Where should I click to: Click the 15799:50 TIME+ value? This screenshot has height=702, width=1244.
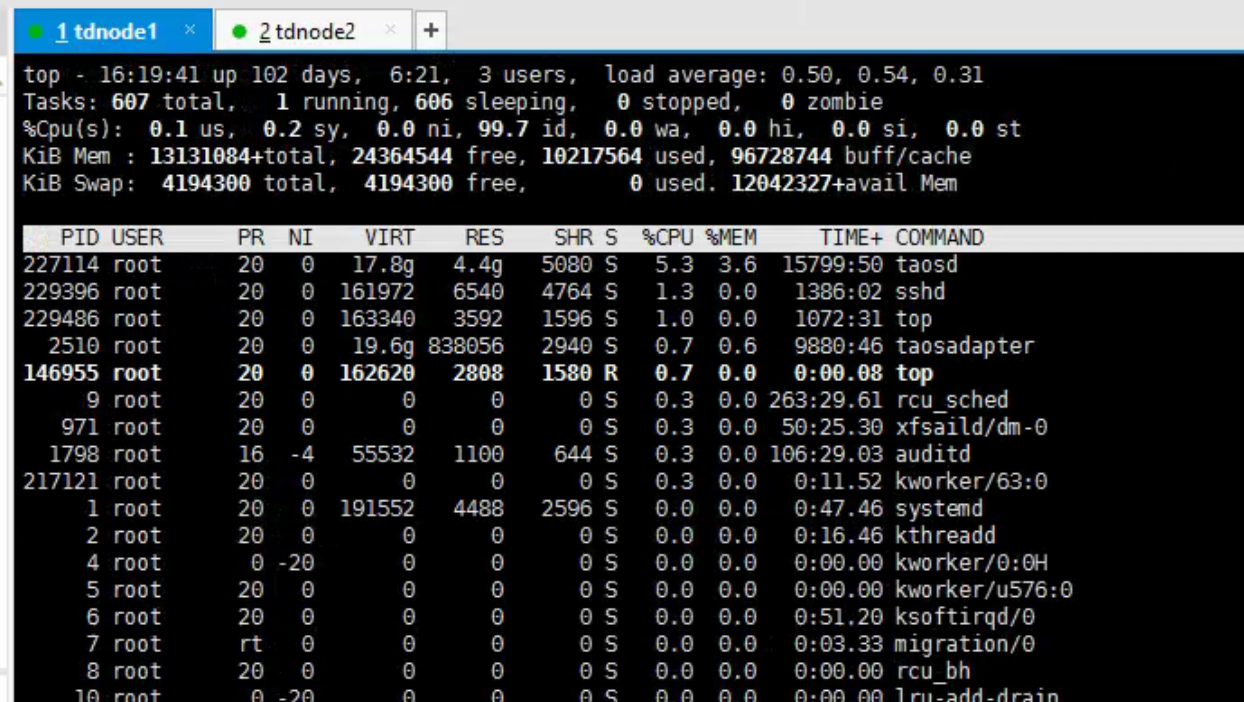point(832,265)
